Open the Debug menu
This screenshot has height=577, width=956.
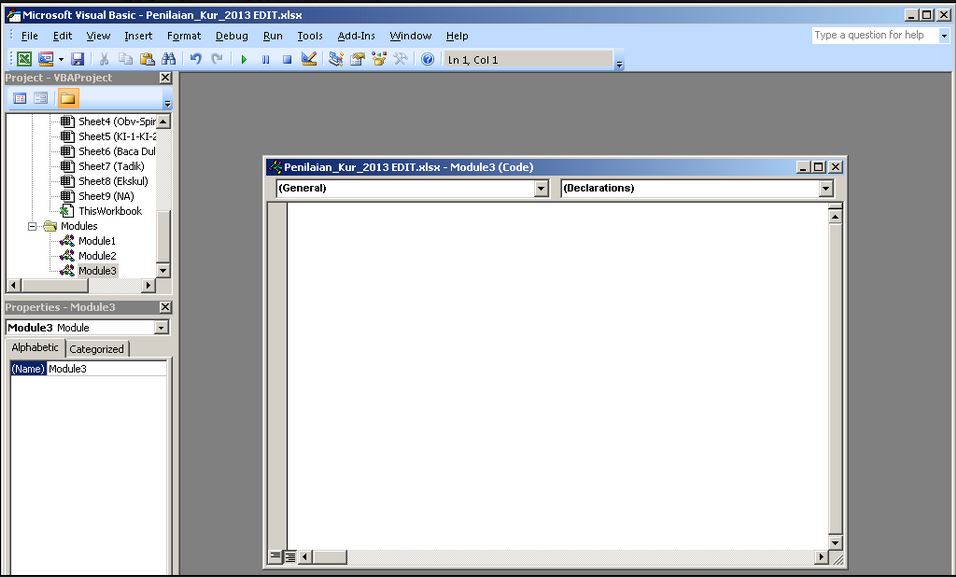click(x=231, y=35)
